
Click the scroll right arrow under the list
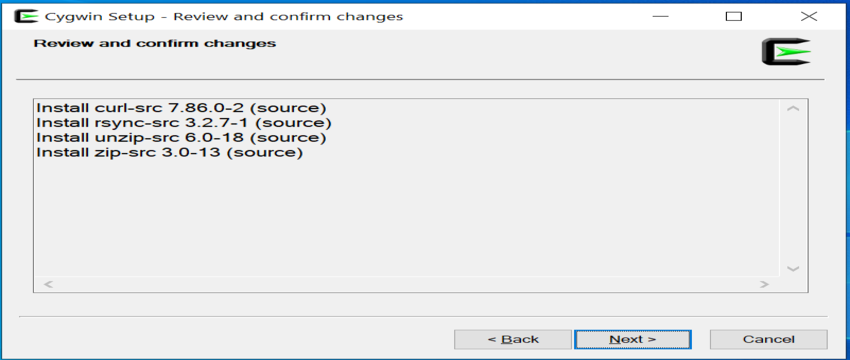pos(764,284)
